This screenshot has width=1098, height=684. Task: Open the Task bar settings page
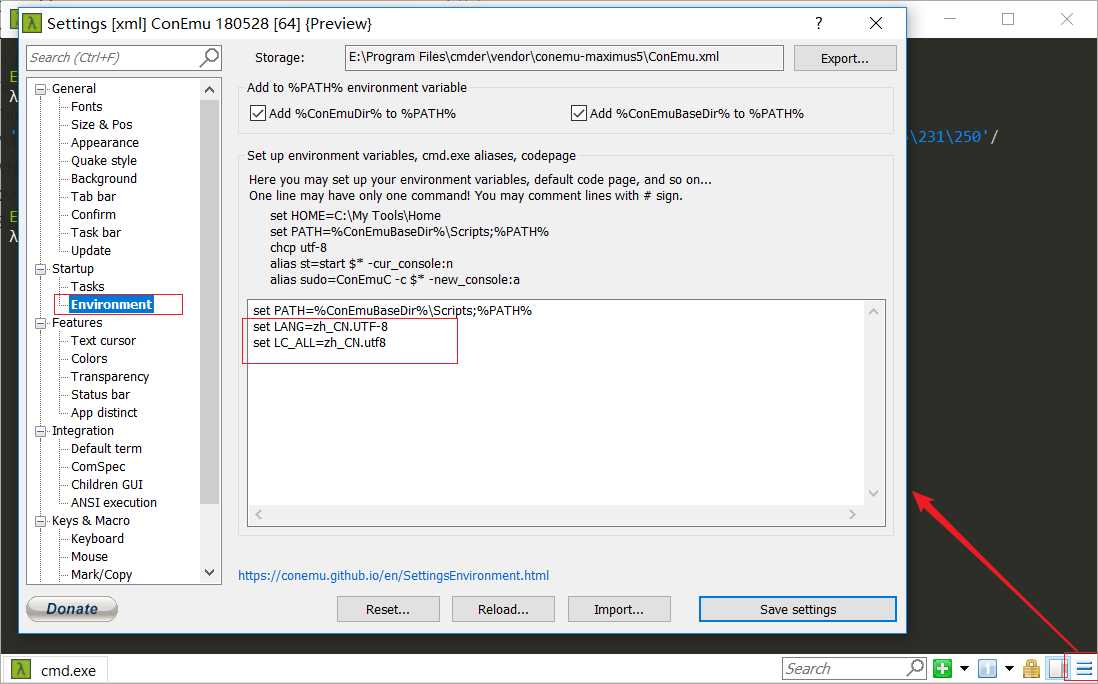[x=96, y=232]
